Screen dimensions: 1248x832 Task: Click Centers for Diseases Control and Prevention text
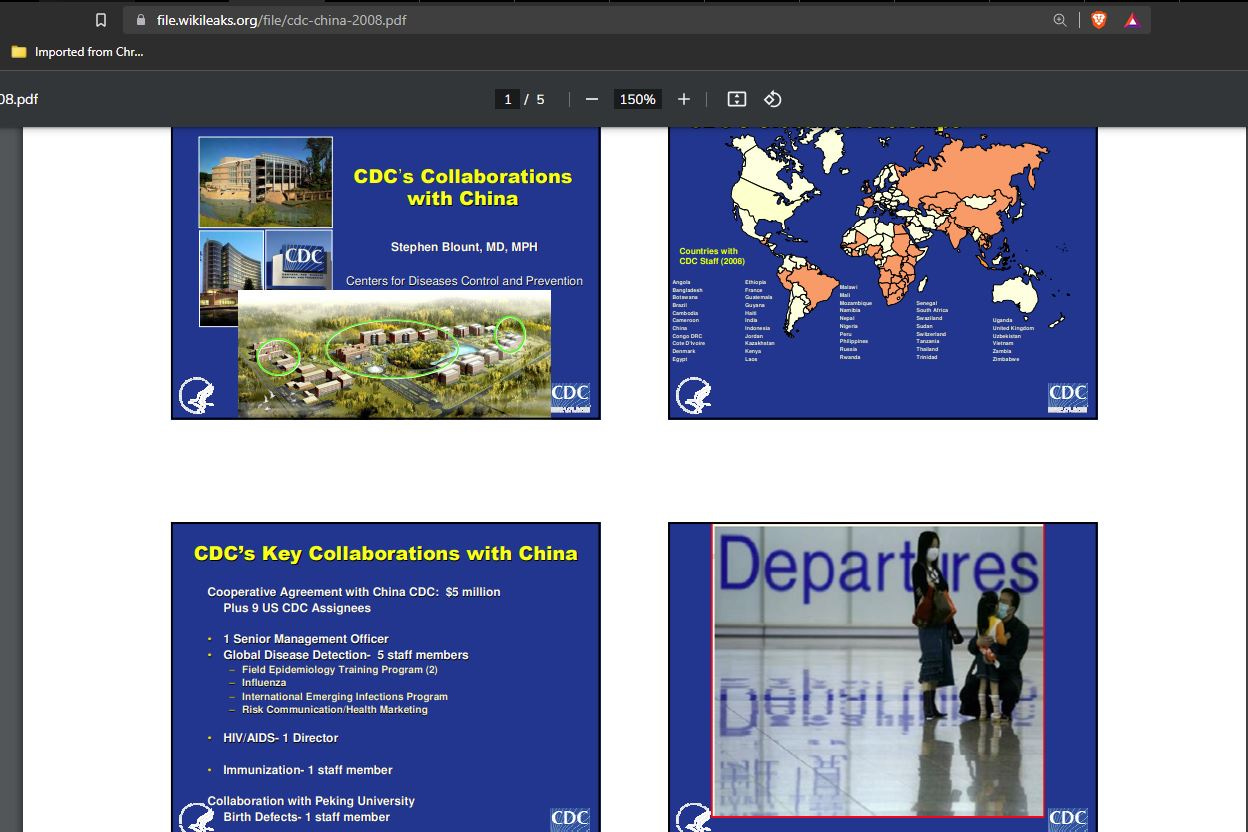point(464,281)
